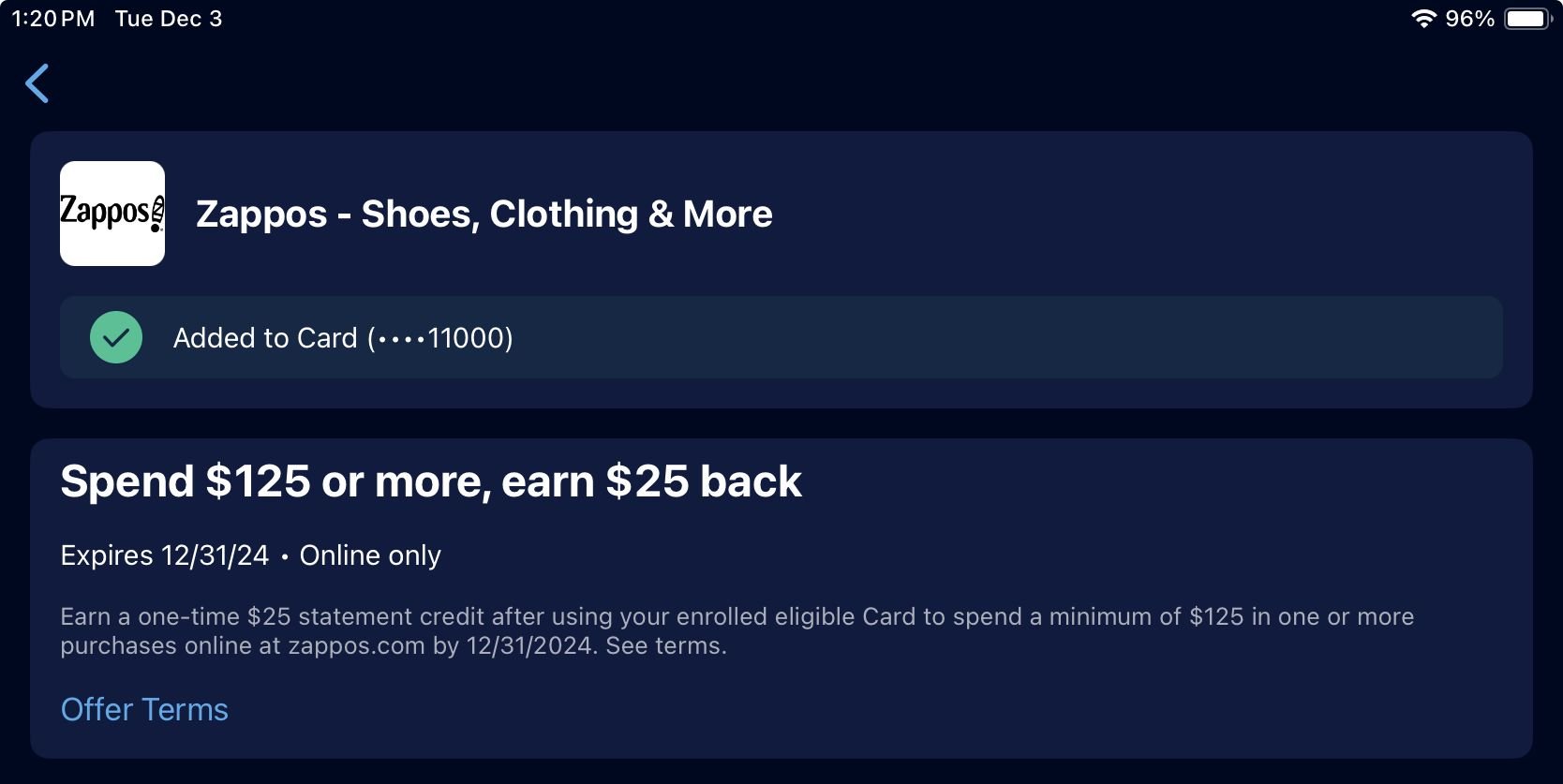
Task: Tap the offer description paragraph
Action: click(x=737, y=630)
